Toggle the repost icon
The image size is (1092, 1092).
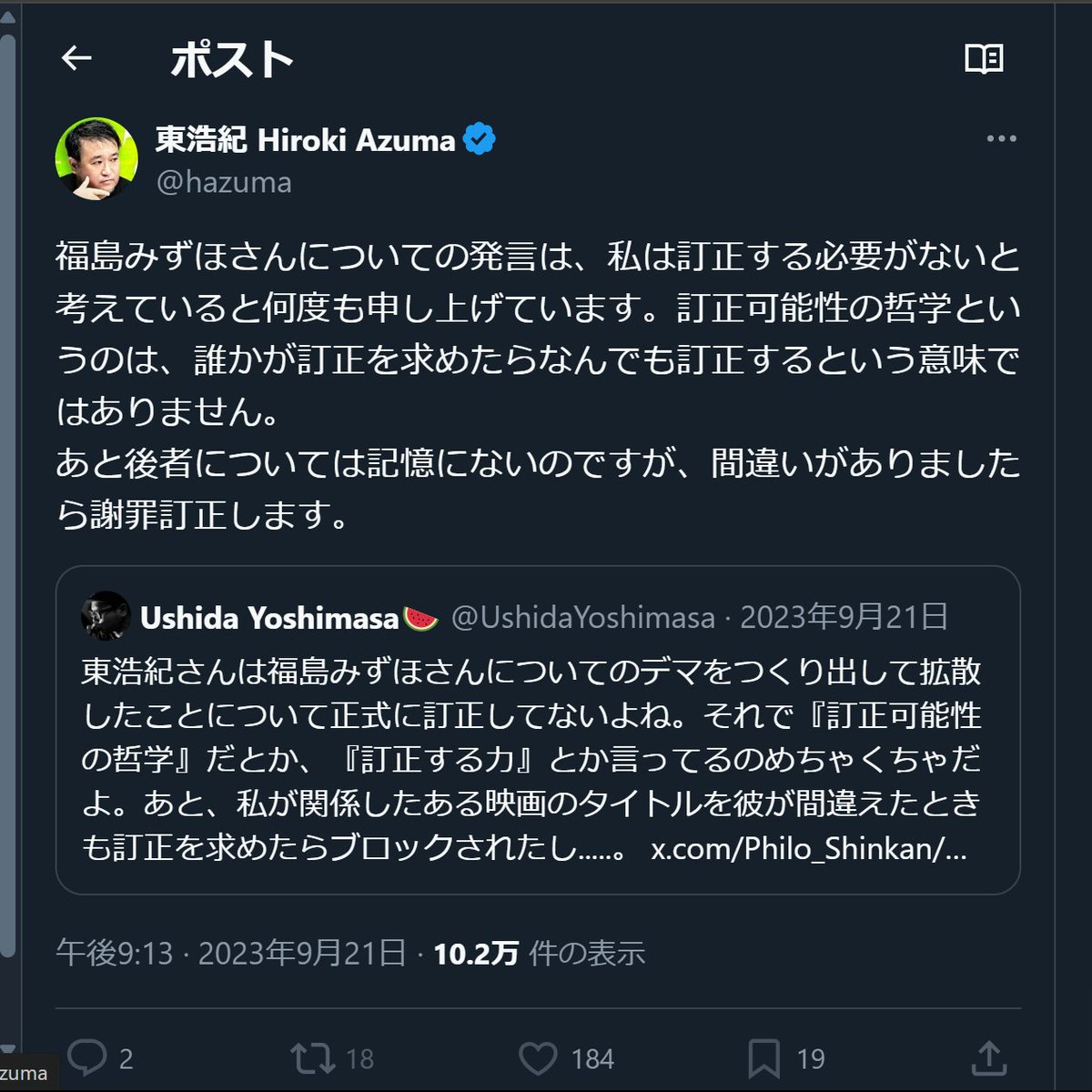point(312,1057)
